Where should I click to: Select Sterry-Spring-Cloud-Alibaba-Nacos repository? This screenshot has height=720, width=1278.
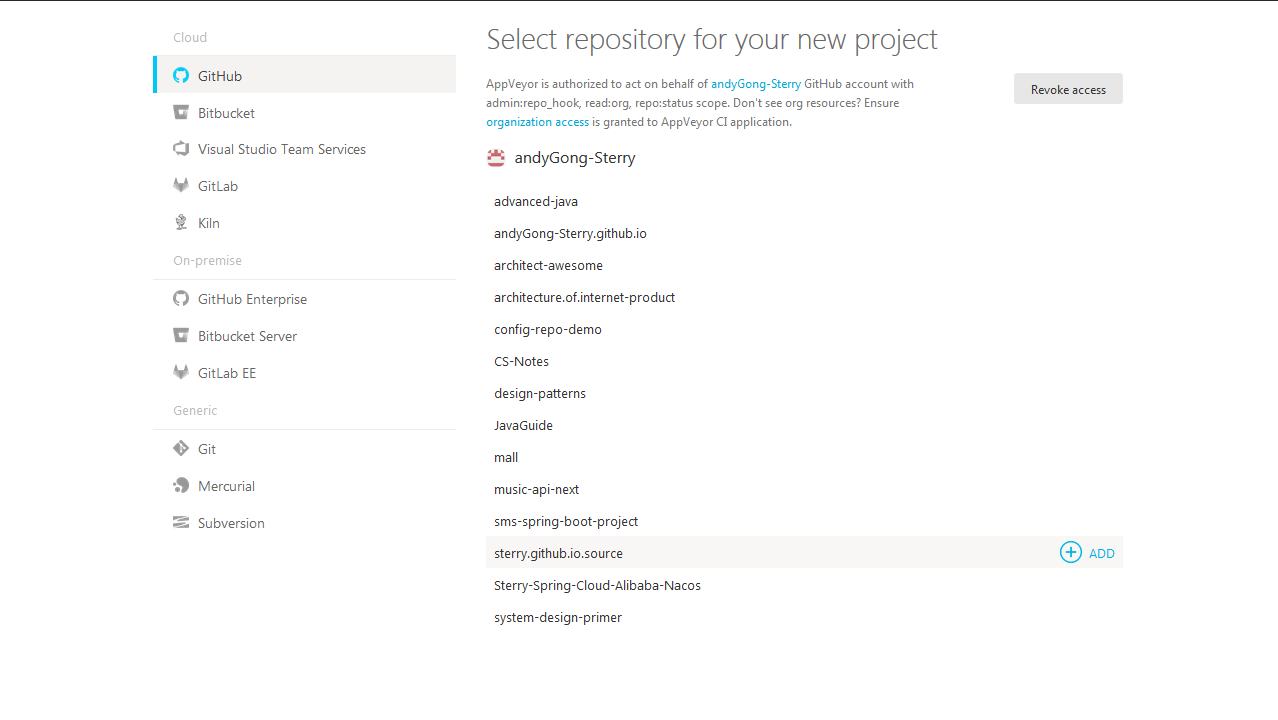(804, 585)
